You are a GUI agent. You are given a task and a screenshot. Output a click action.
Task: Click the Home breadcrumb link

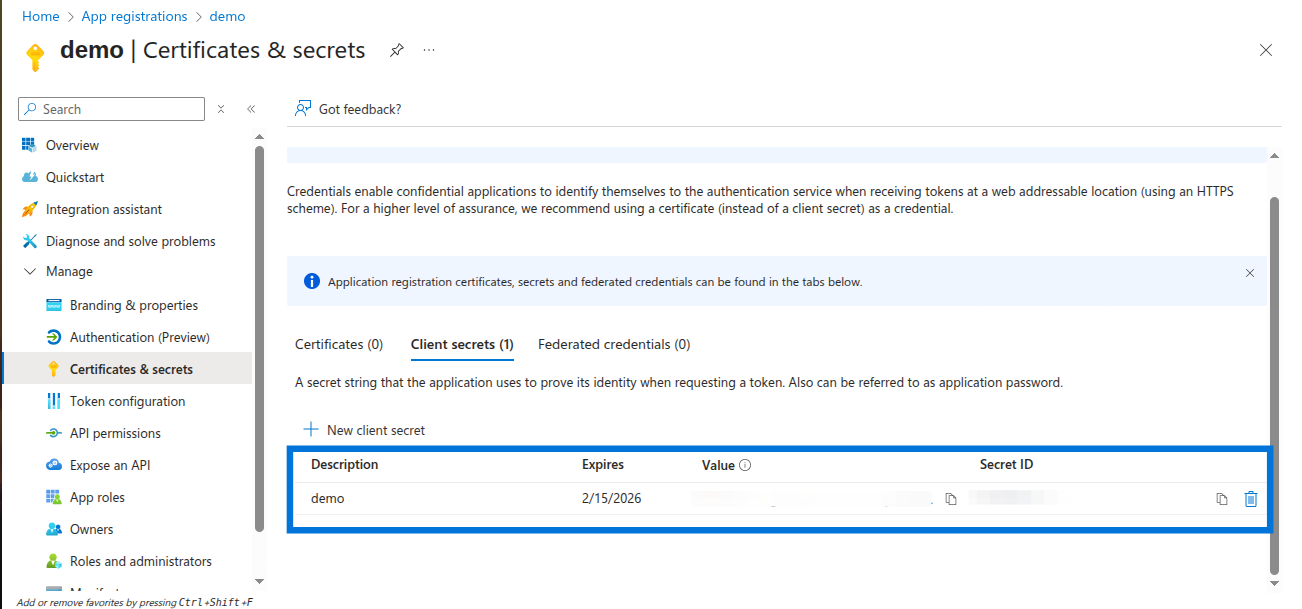(x=40, y=16)
